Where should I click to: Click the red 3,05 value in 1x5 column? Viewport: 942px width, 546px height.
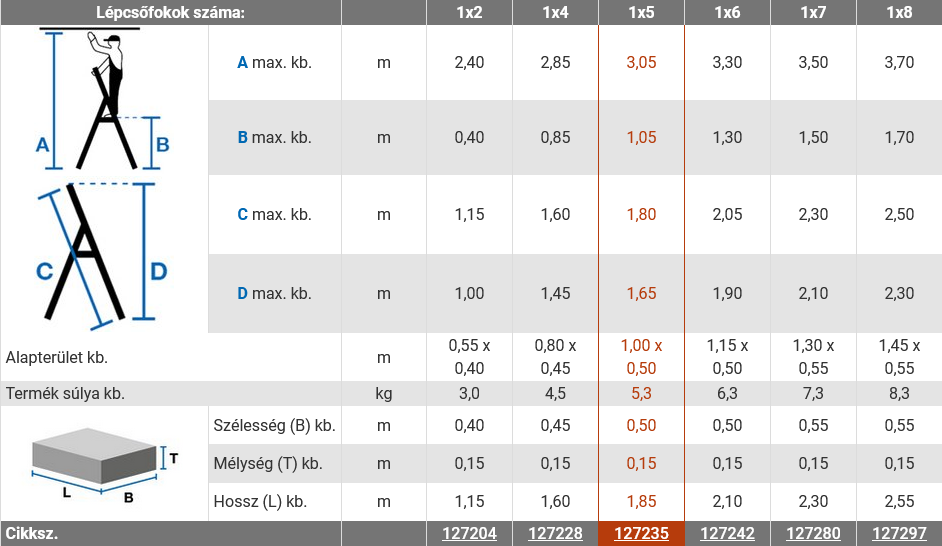click(641, 62)
